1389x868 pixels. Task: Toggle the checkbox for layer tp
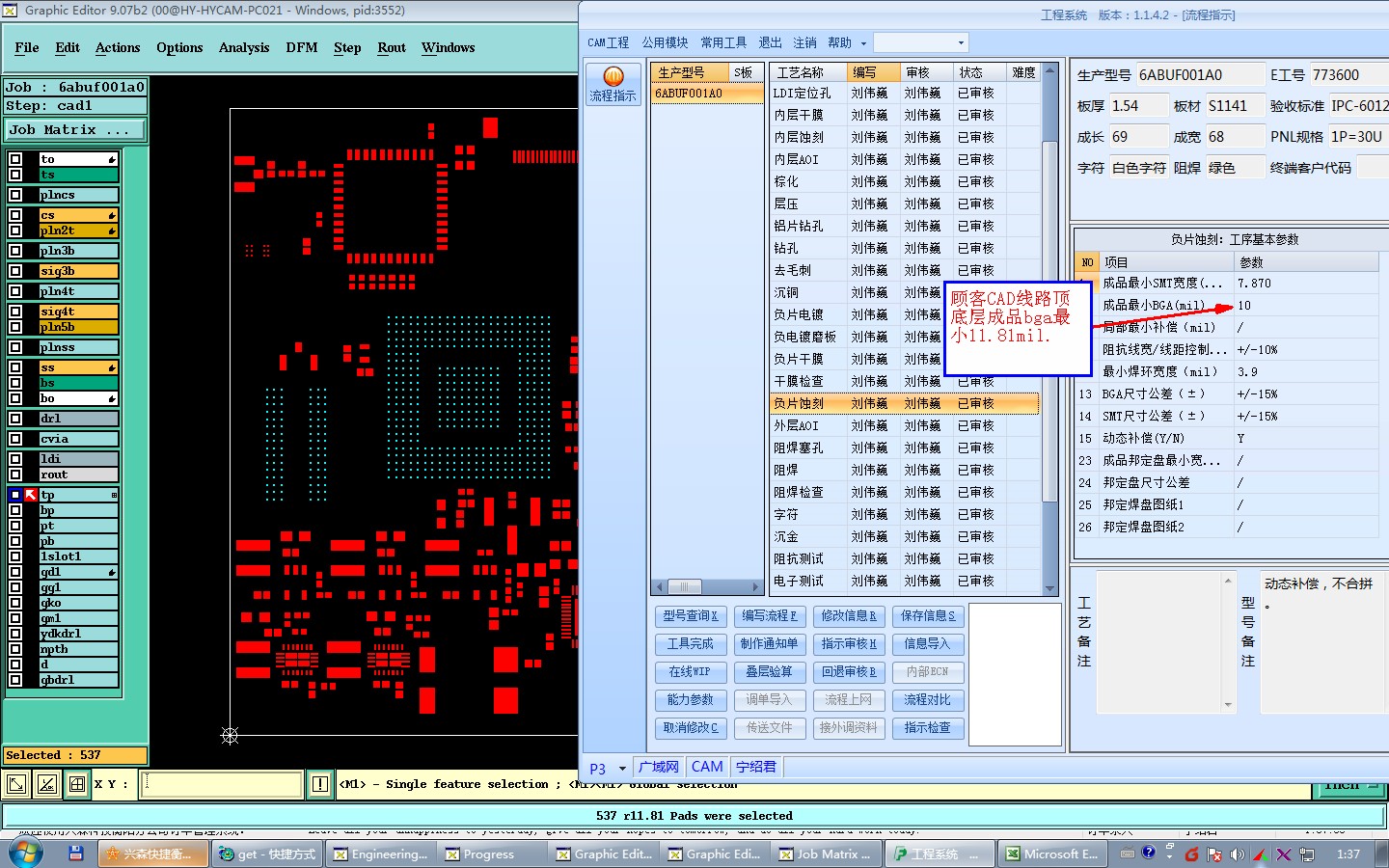[15, 495]
